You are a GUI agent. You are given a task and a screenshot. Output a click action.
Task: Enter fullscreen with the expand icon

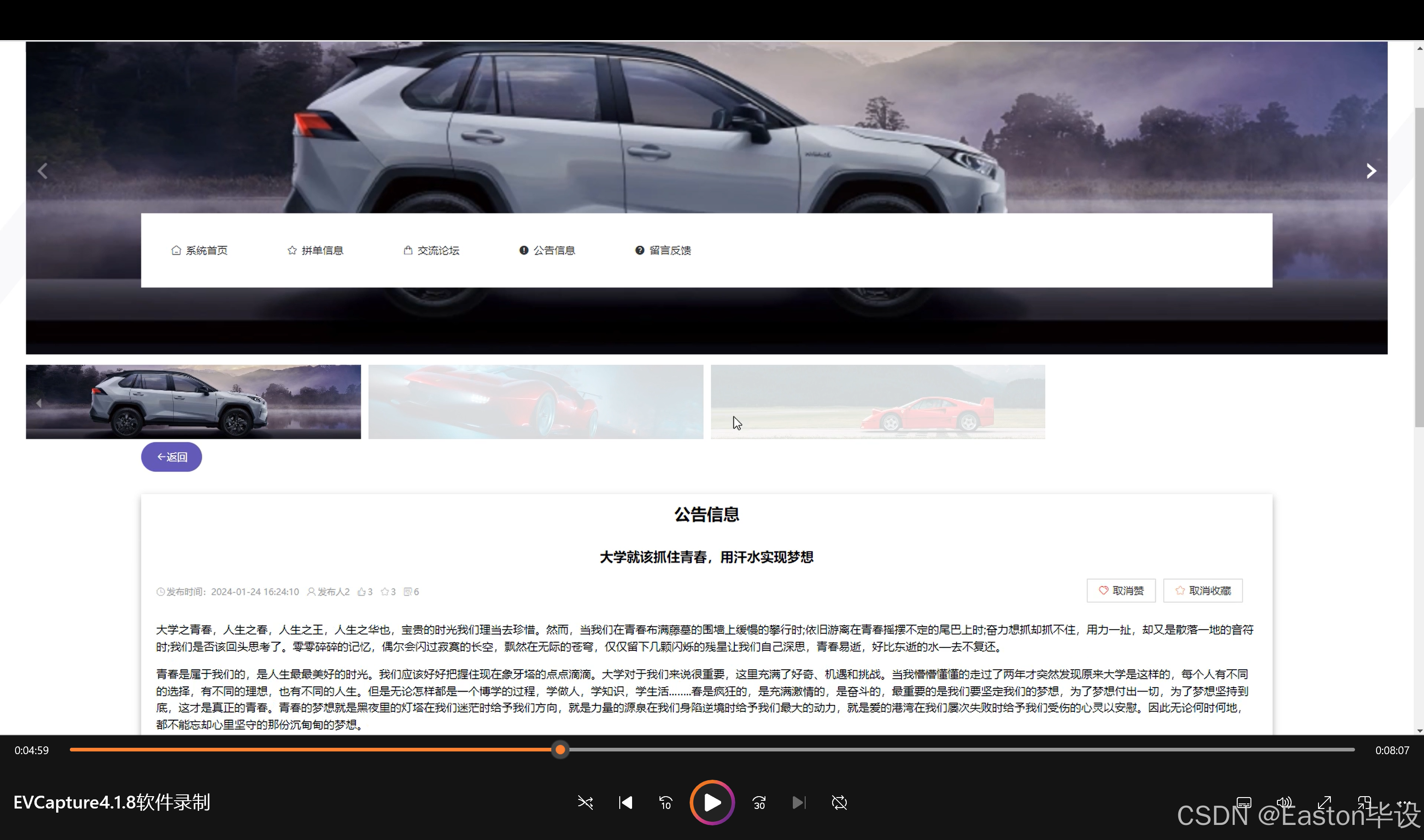[x=1325, y=802]
